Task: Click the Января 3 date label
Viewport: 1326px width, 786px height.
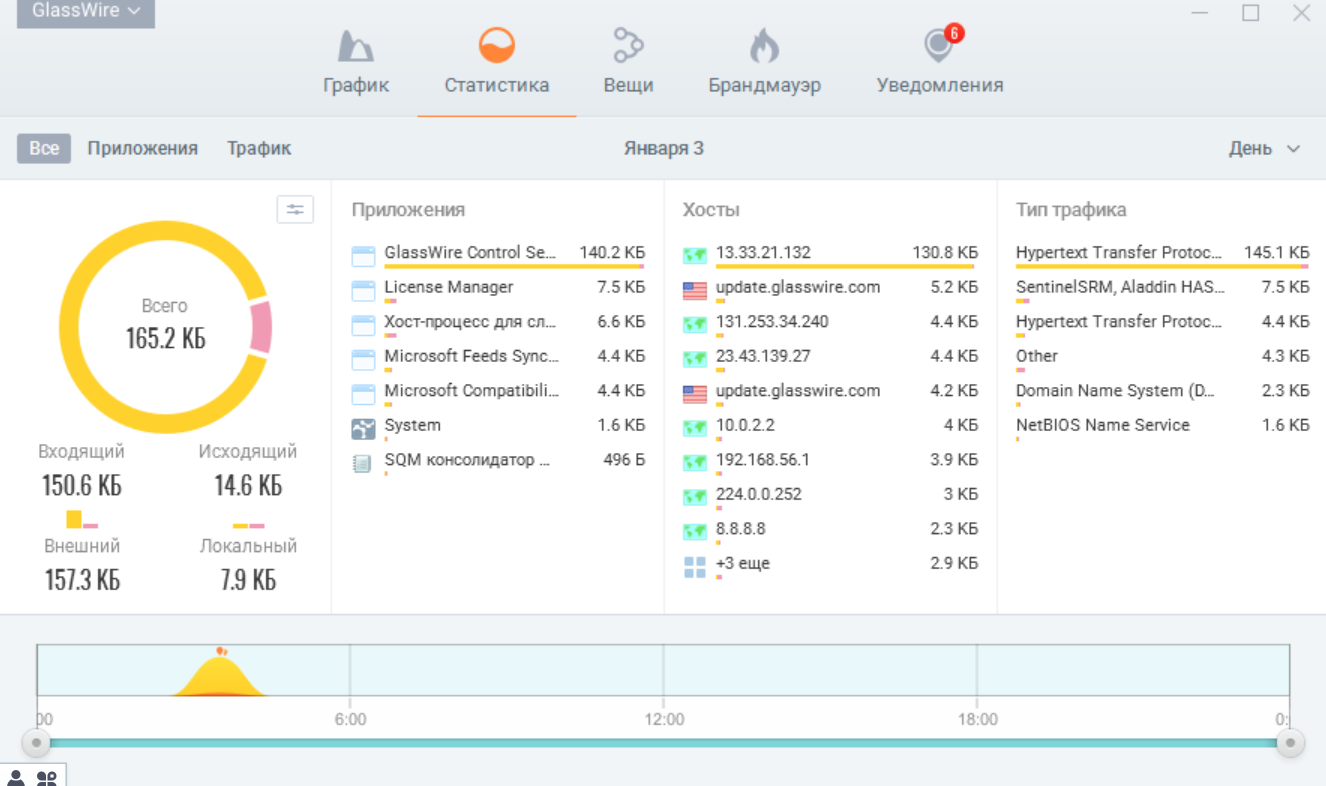Action: click(664, 148)
